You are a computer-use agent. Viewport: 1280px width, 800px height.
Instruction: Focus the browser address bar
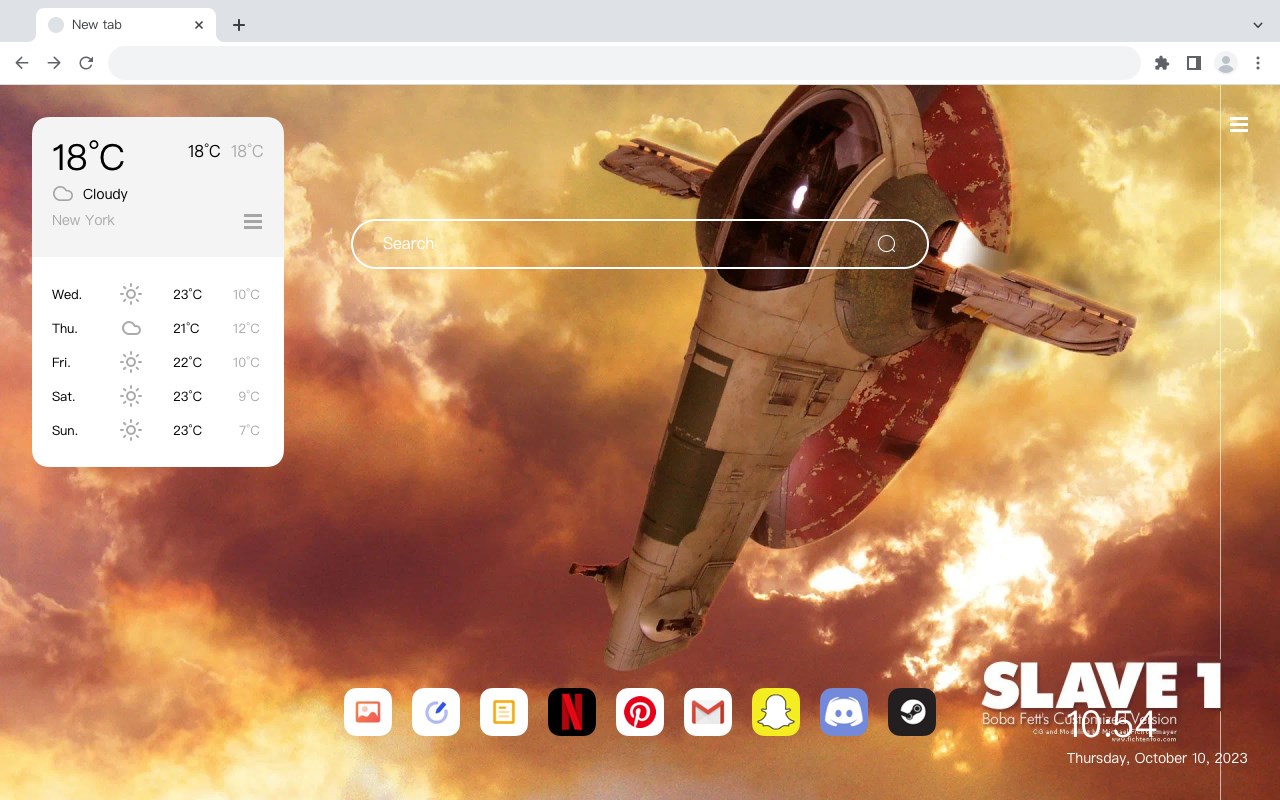tap(624, 63)
